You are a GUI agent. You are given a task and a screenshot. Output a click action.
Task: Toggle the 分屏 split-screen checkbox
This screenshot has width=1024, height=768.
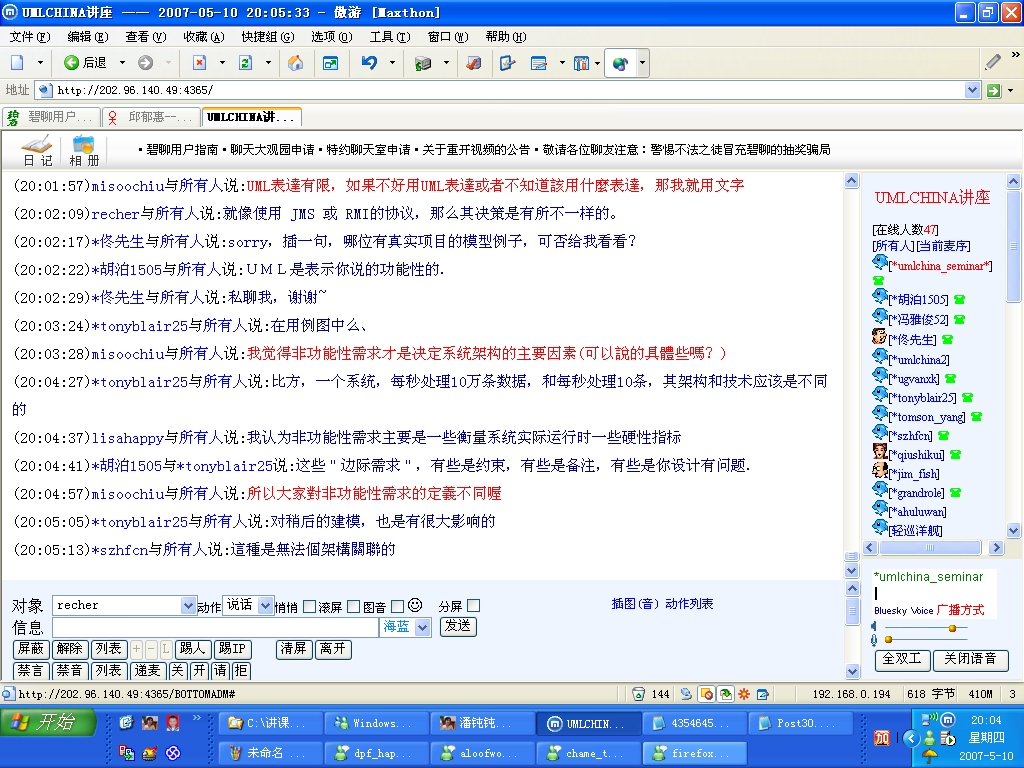pyautogui.click(x=473, y=606)
